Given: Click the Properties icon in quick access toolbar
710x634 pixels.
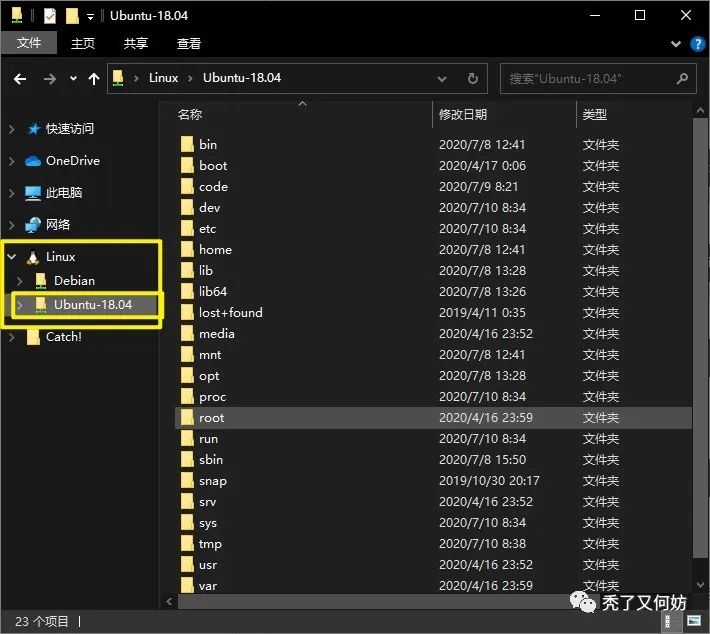Looking at the screenshot, I should pyautogui.click(x=50, y=16).
